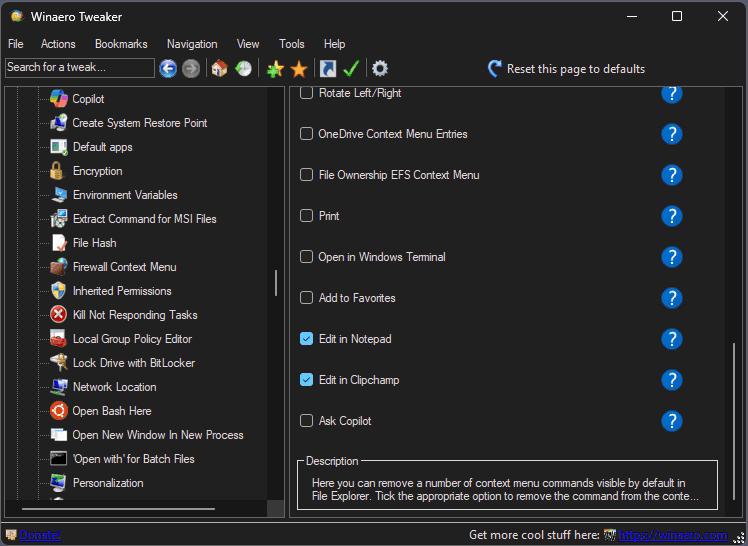Open the File menu
This screenshot has width=748, height=546.
click(x=16, y=44)
